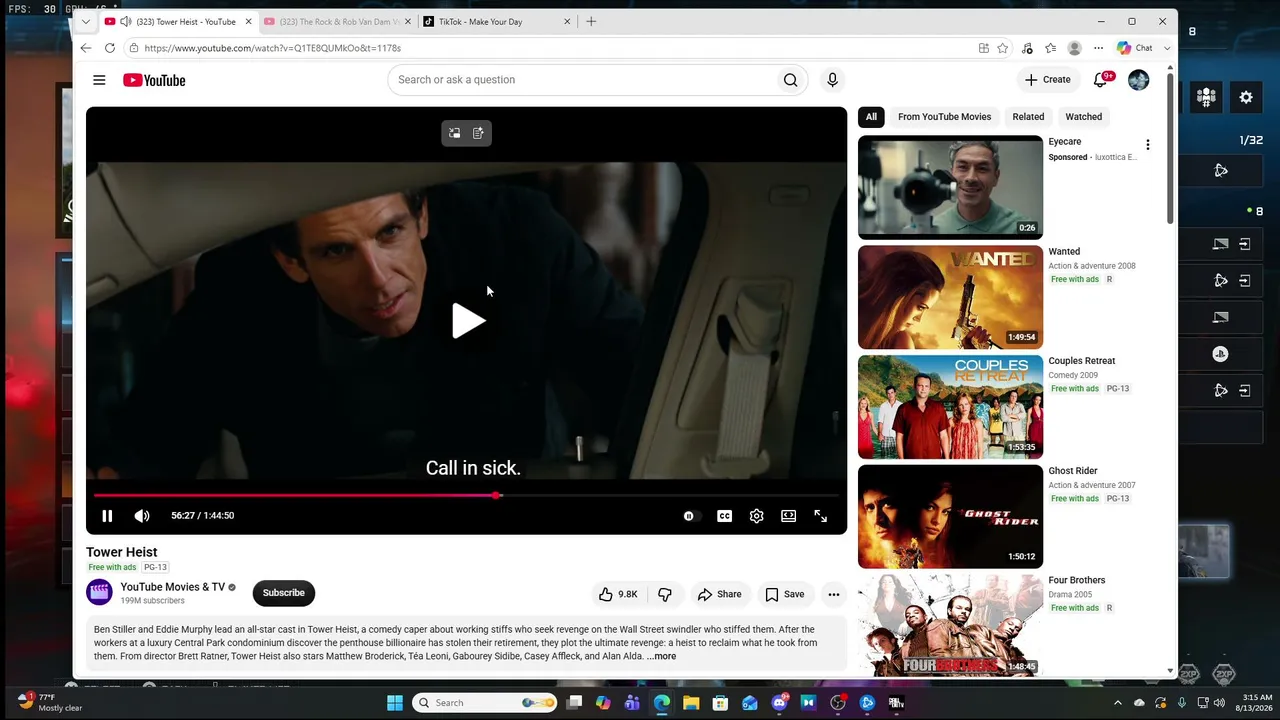Add this page to favorites star
Screen dimensions: 1280x720
1002,48
